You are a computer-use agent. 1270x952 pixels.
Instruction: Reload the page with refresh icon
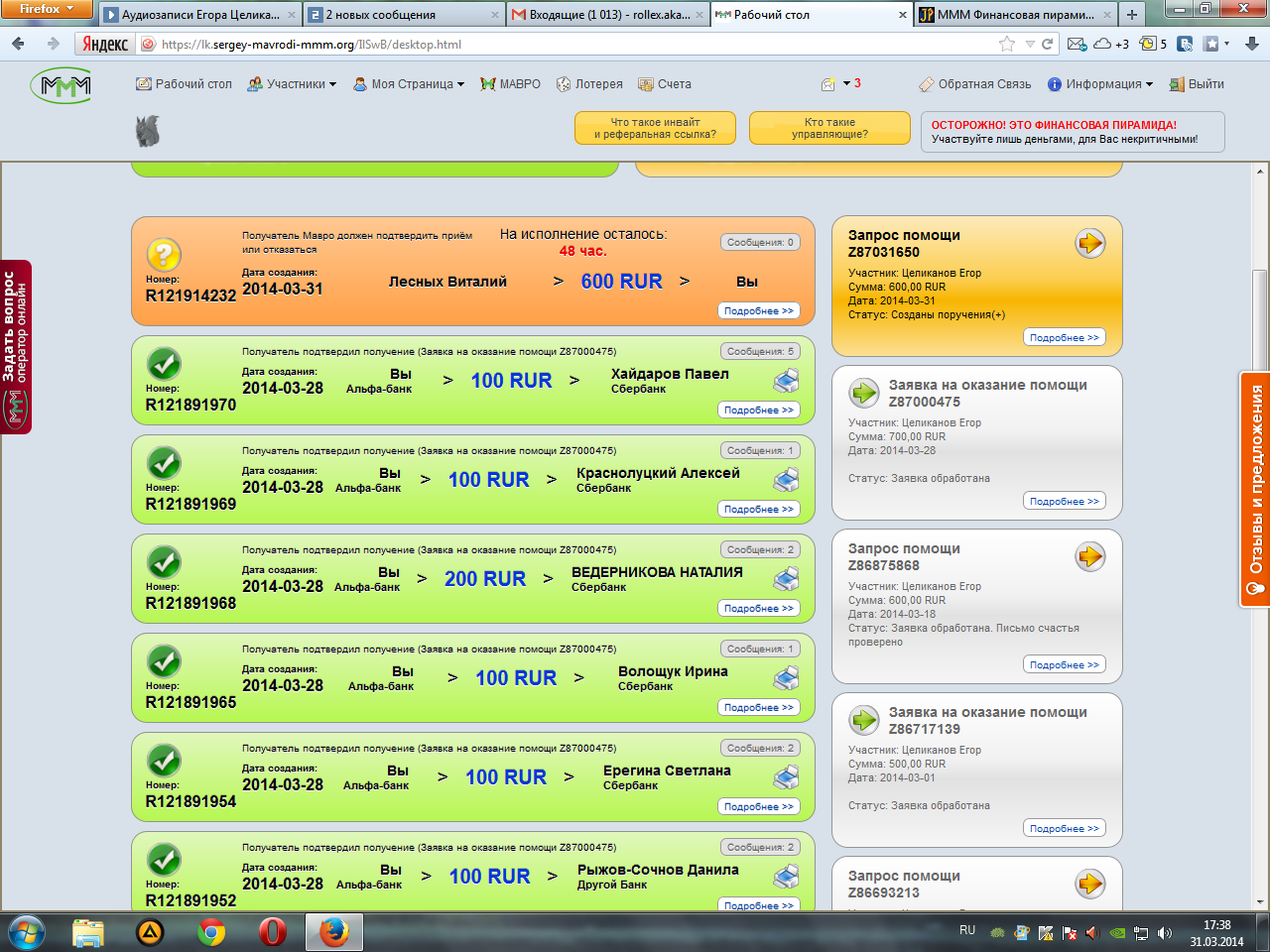(1047, 44)
